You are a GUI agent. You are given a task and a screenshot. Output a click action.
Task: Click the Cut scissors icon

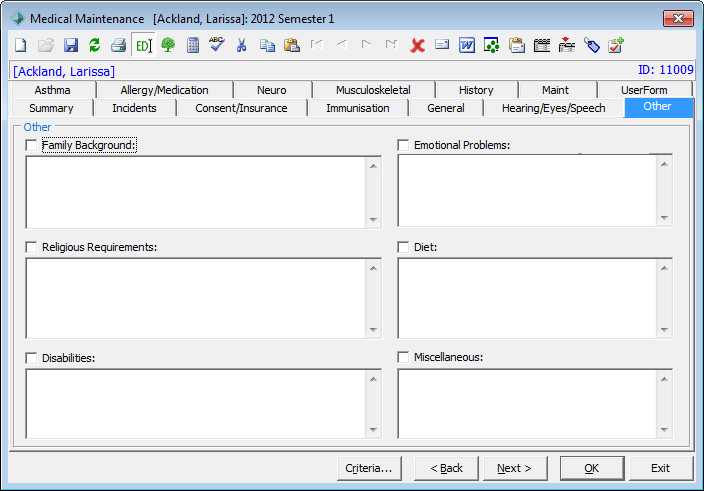[242, 45]
